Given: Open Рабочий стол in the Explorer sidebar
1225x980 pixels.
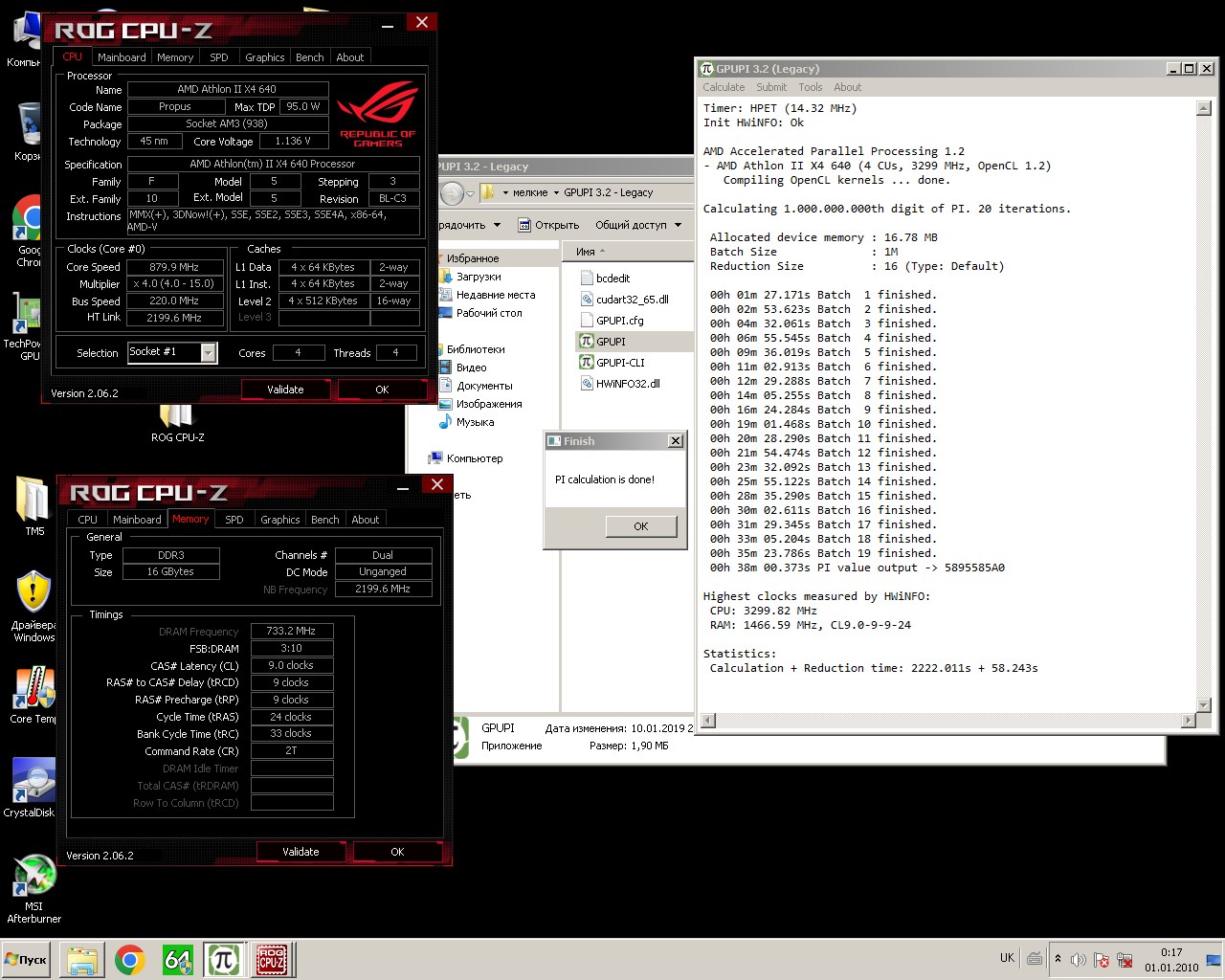Looking at the screenshot, I should click(x=480, y=313).
